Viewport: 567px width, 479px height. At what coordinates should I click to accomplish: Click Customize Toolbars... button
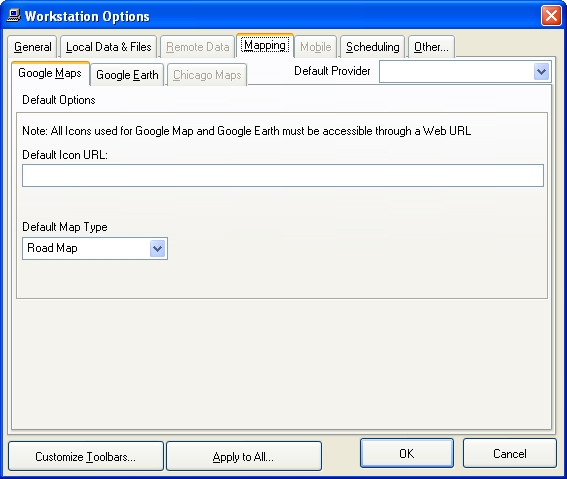pos(86,456)
